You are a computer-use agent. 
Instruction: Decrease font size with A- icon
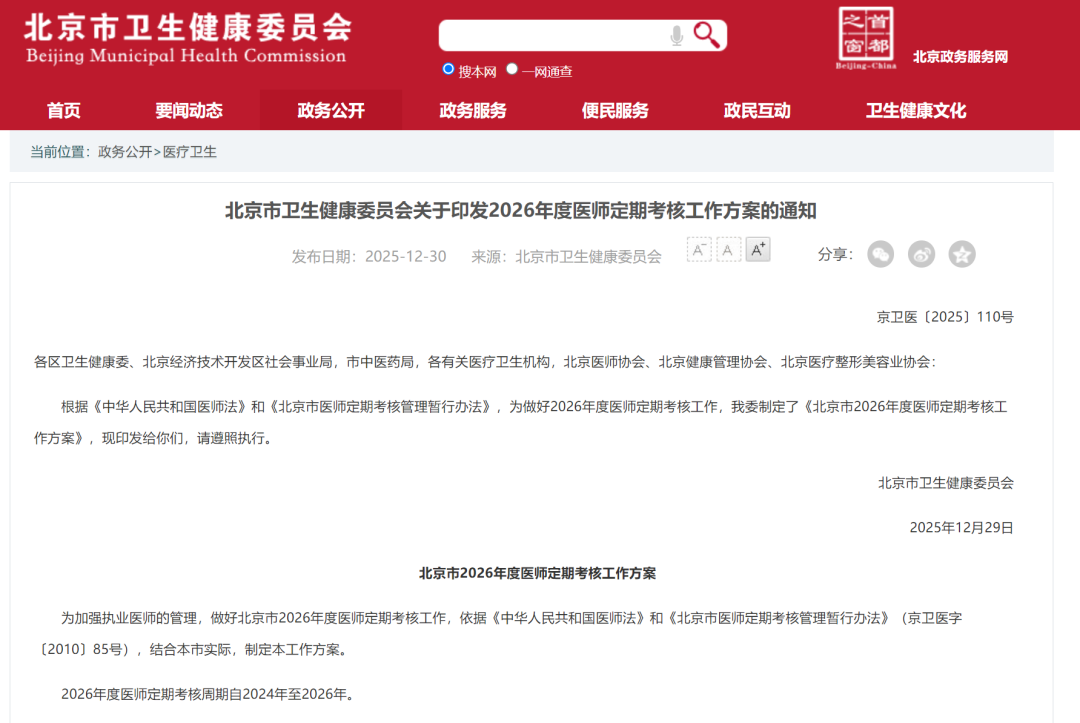tap(699, 250)
